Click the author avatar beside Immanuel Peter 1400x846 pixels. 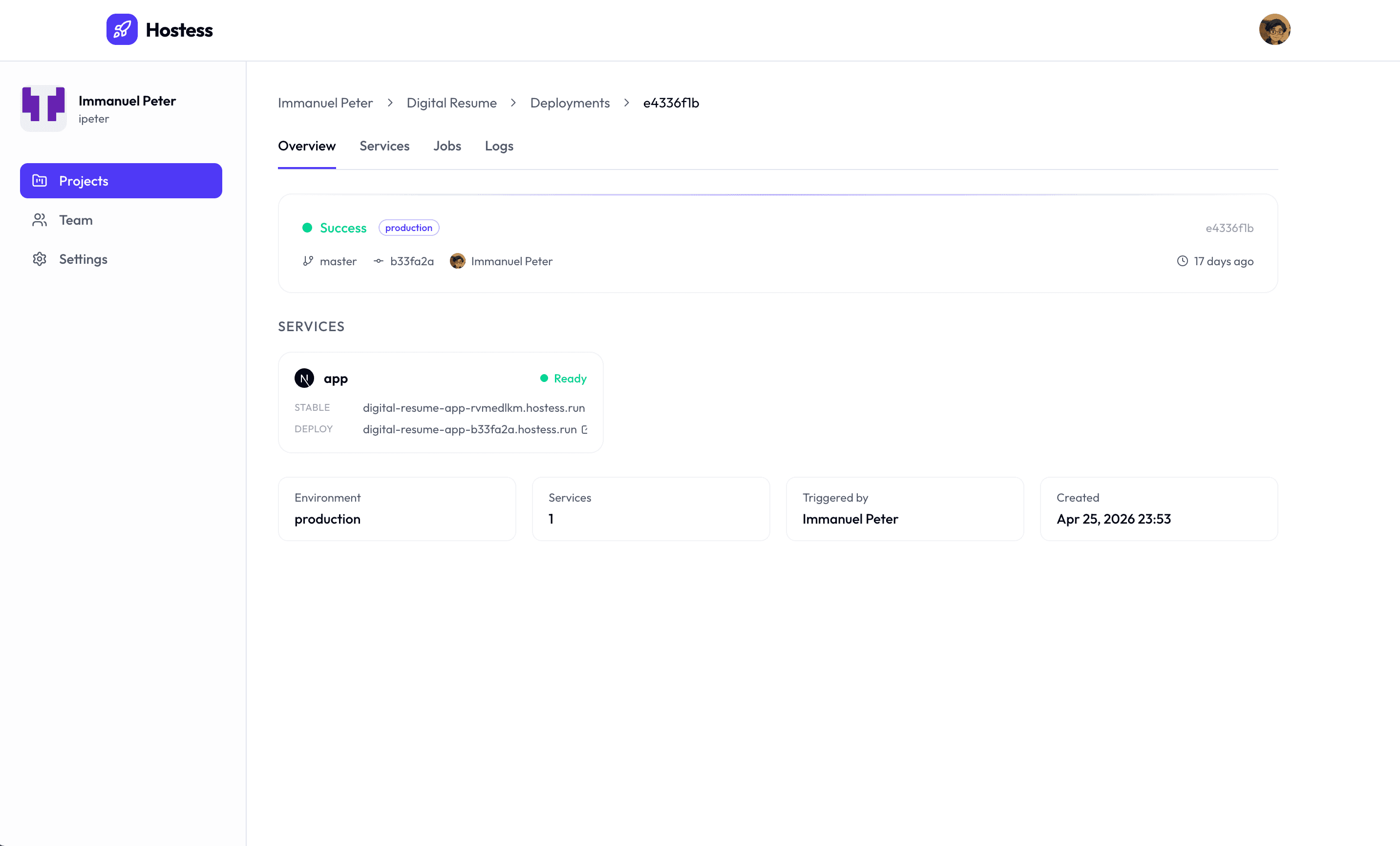[x=457, y=261]
